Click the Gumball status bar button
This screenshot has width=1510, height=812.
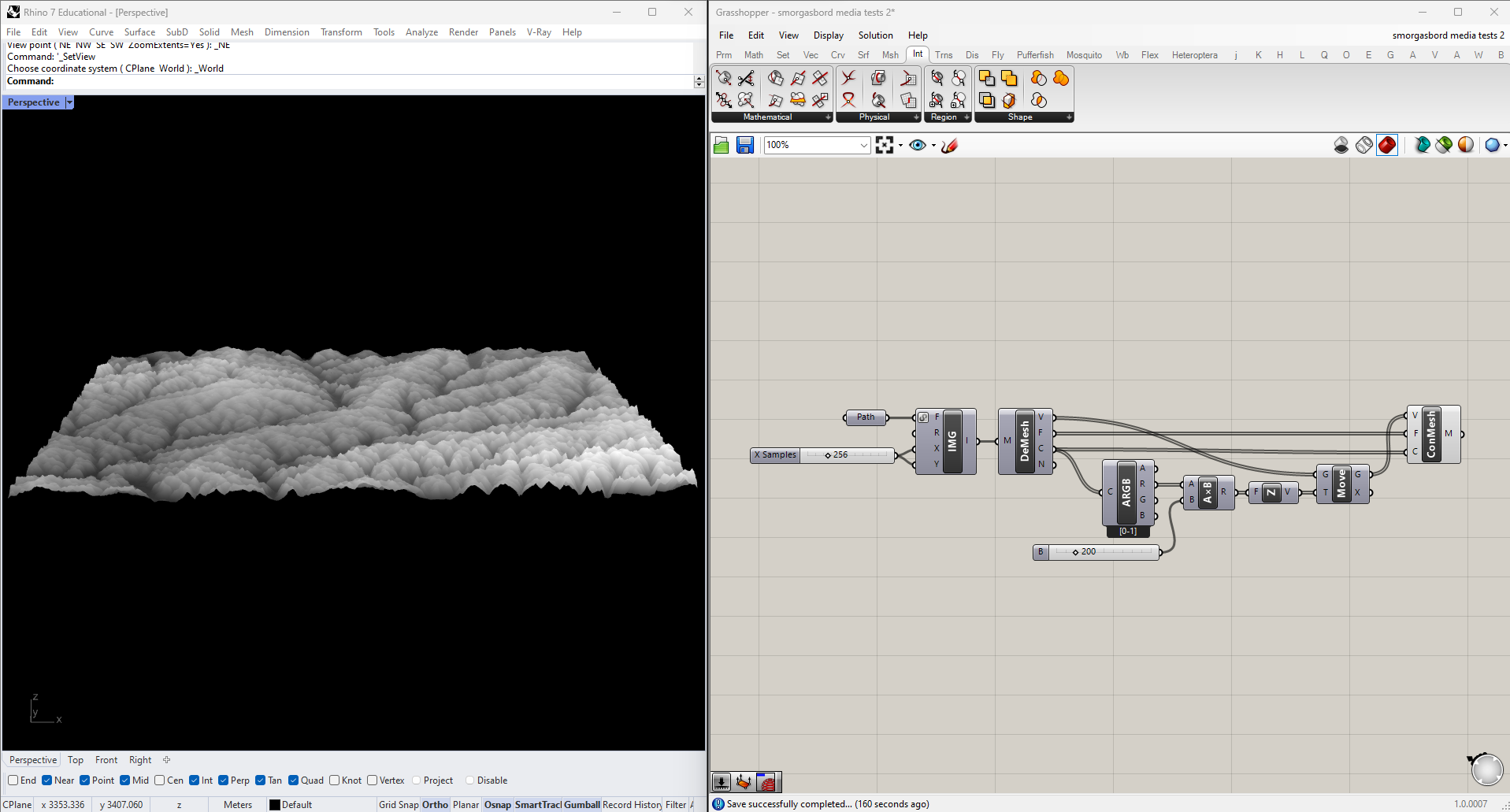[x=582, y=805]
